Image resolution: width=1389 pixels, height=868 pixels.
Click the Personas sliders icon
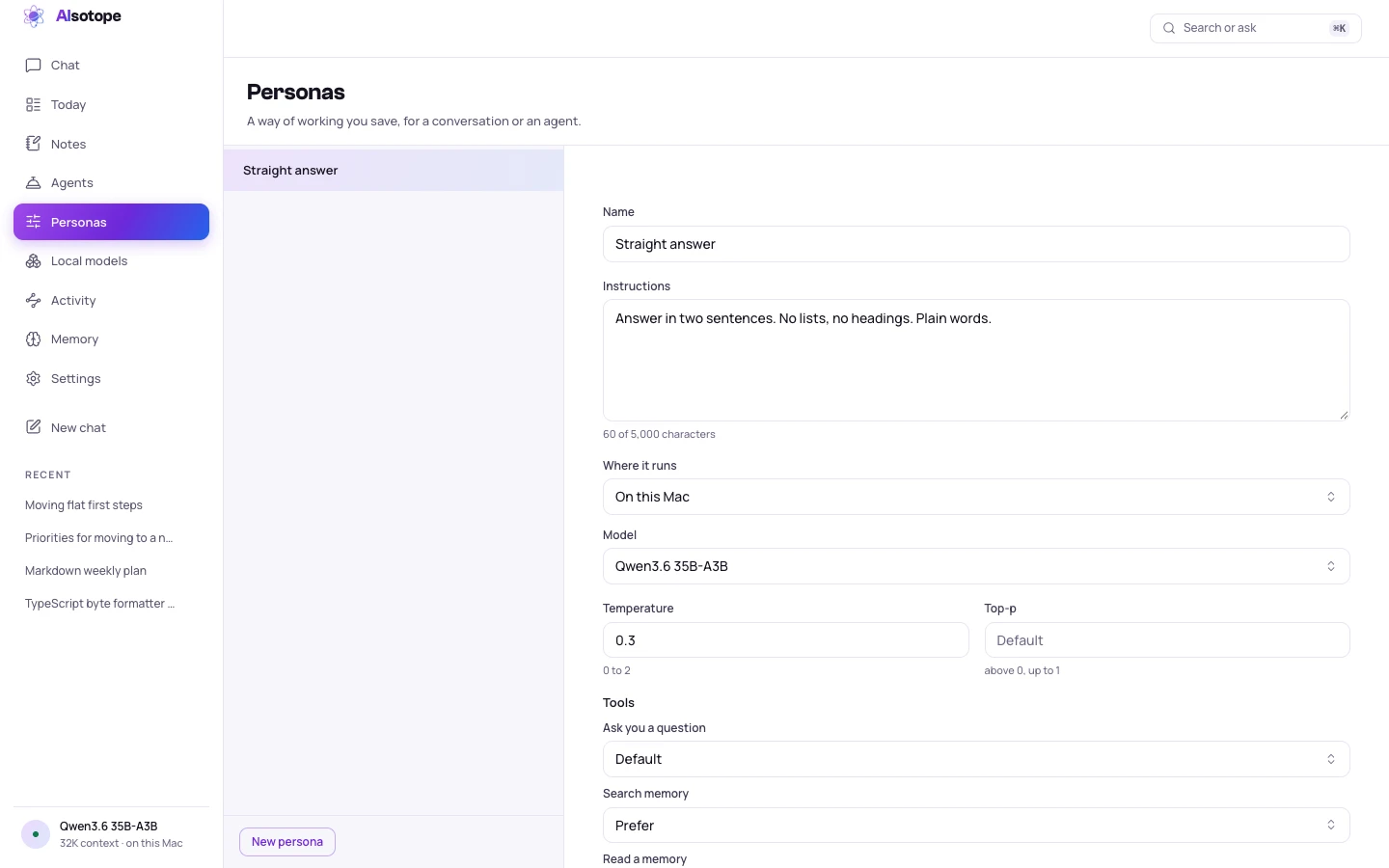pyautogui.click(x=33, y=222)
